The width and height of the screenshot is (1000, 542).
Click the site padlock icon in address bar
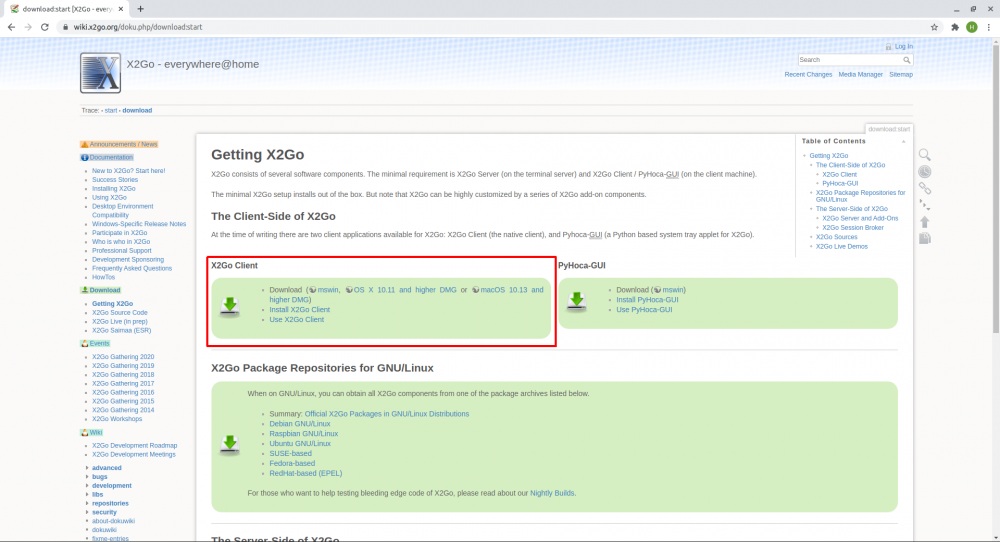(x=65, y=27)
